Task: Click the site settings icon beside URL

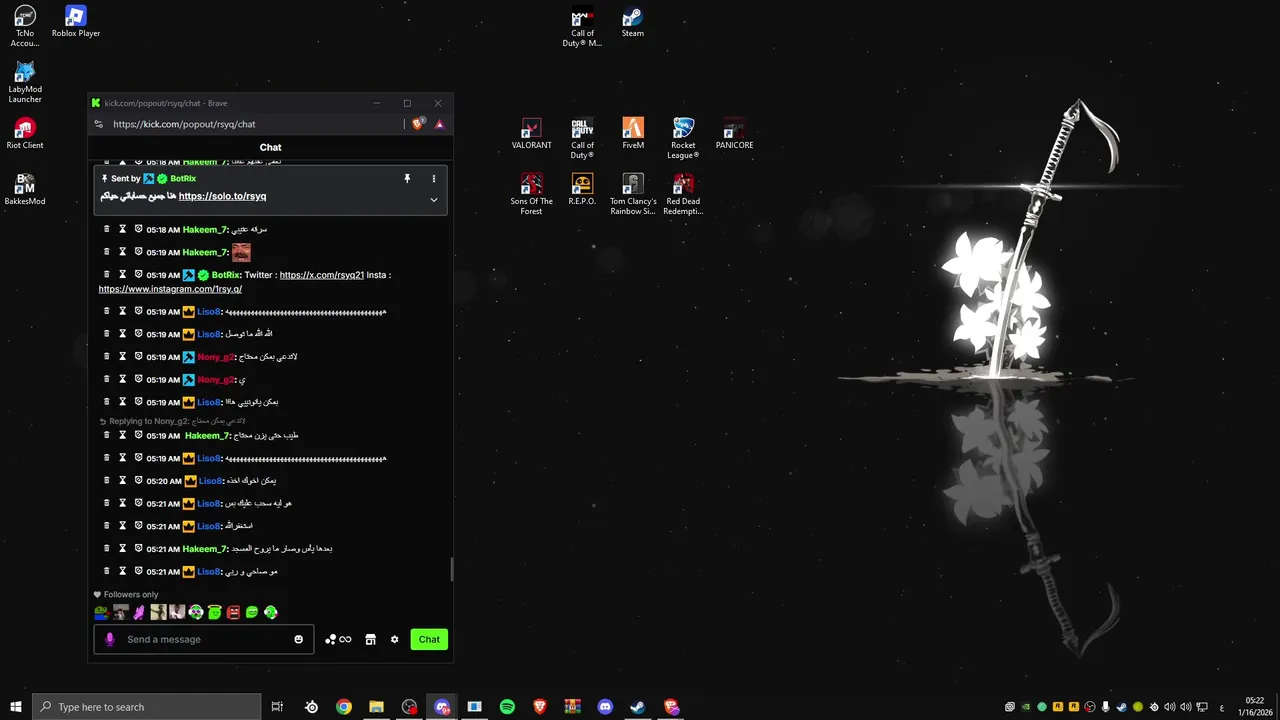Action: point(98,124)
